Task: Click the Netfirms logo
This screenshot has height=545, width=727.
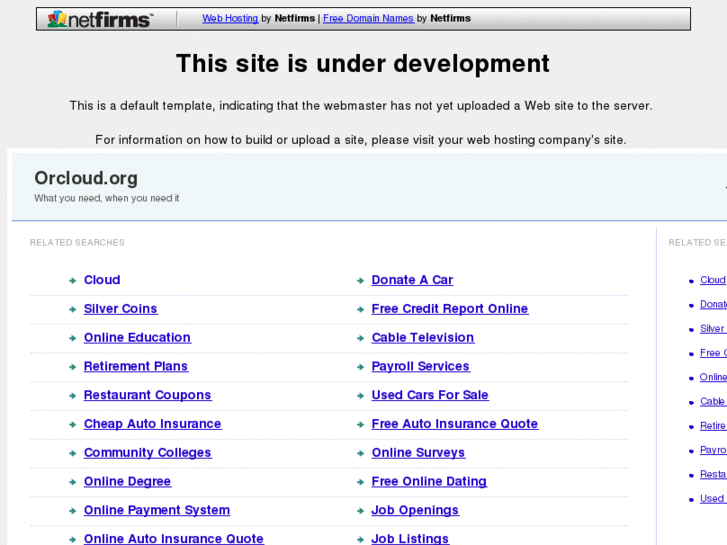Action: (x=100, y=19)
